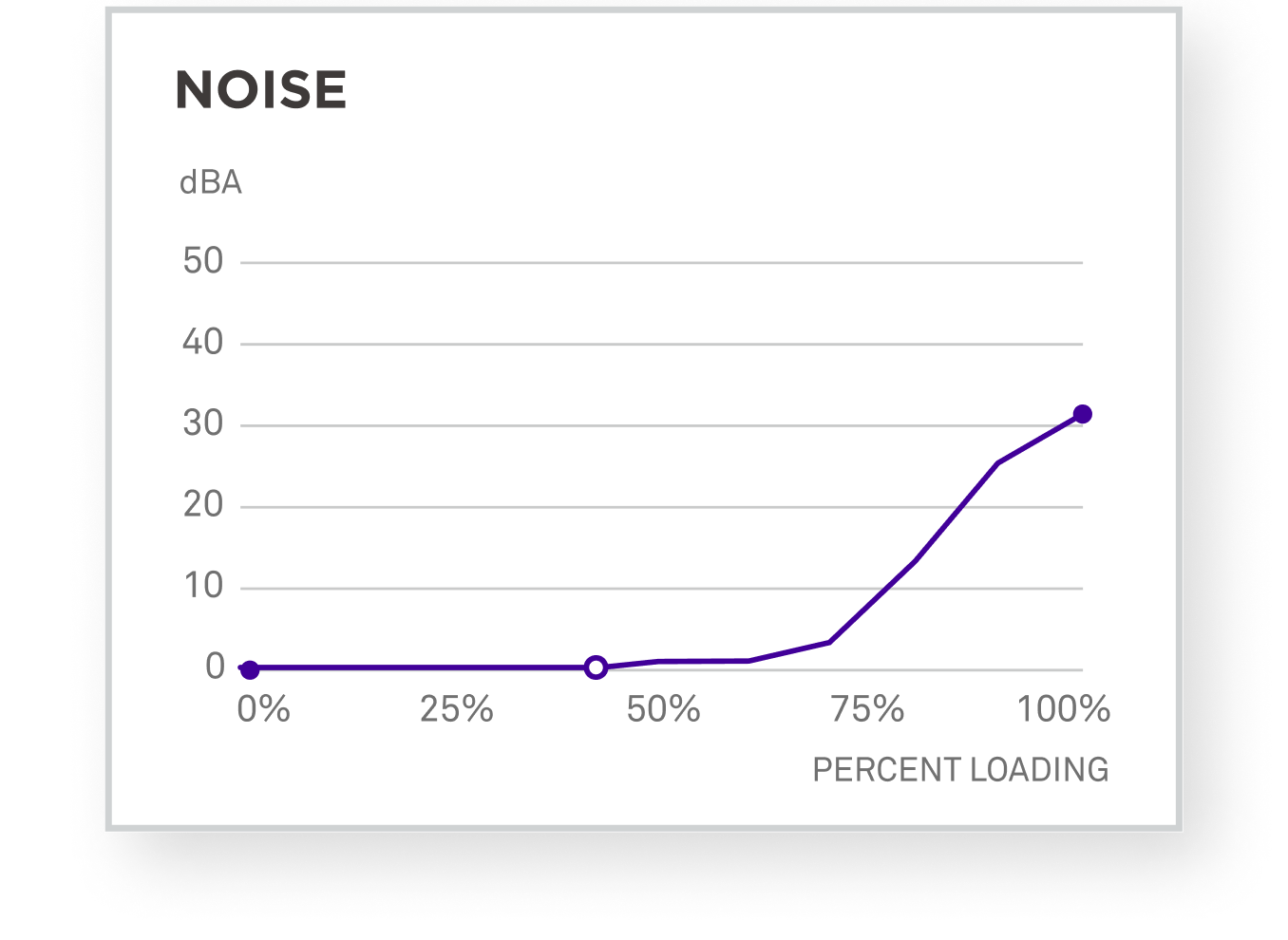This screenshot has height=940, width=1288.
Task: Click the 100% label on the x-axis
Action: (x=1064, y=709)
